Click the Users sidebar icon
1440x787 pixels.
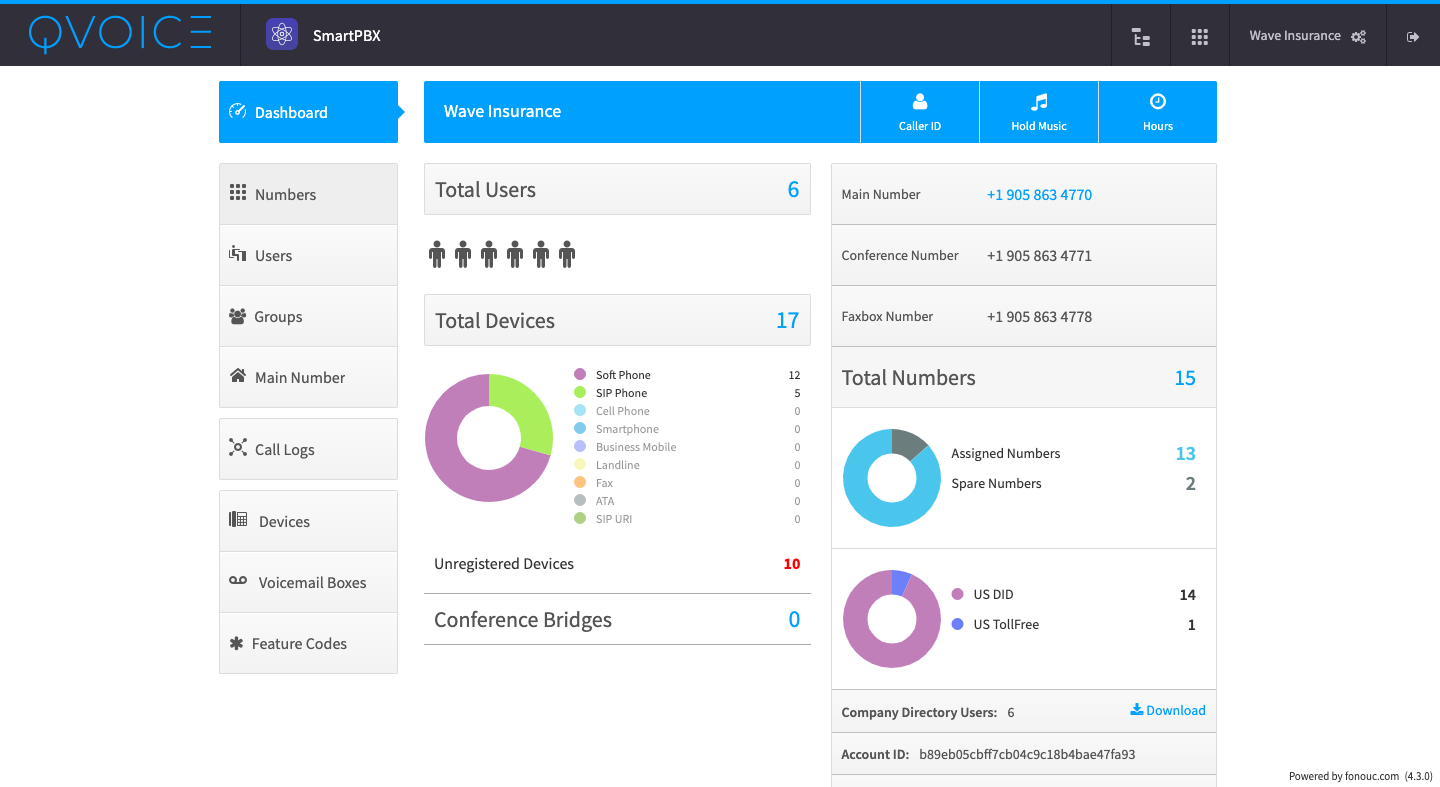click(x=238, y=254)
